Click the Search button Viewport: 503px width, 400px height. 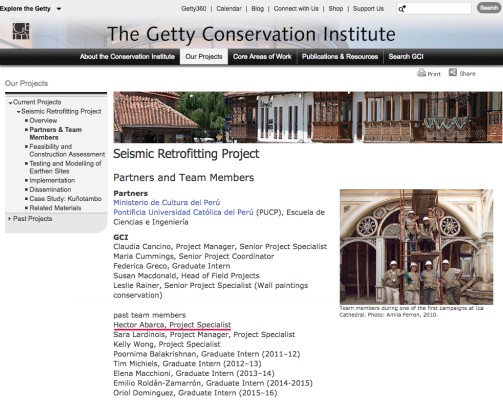click(489, 8)
